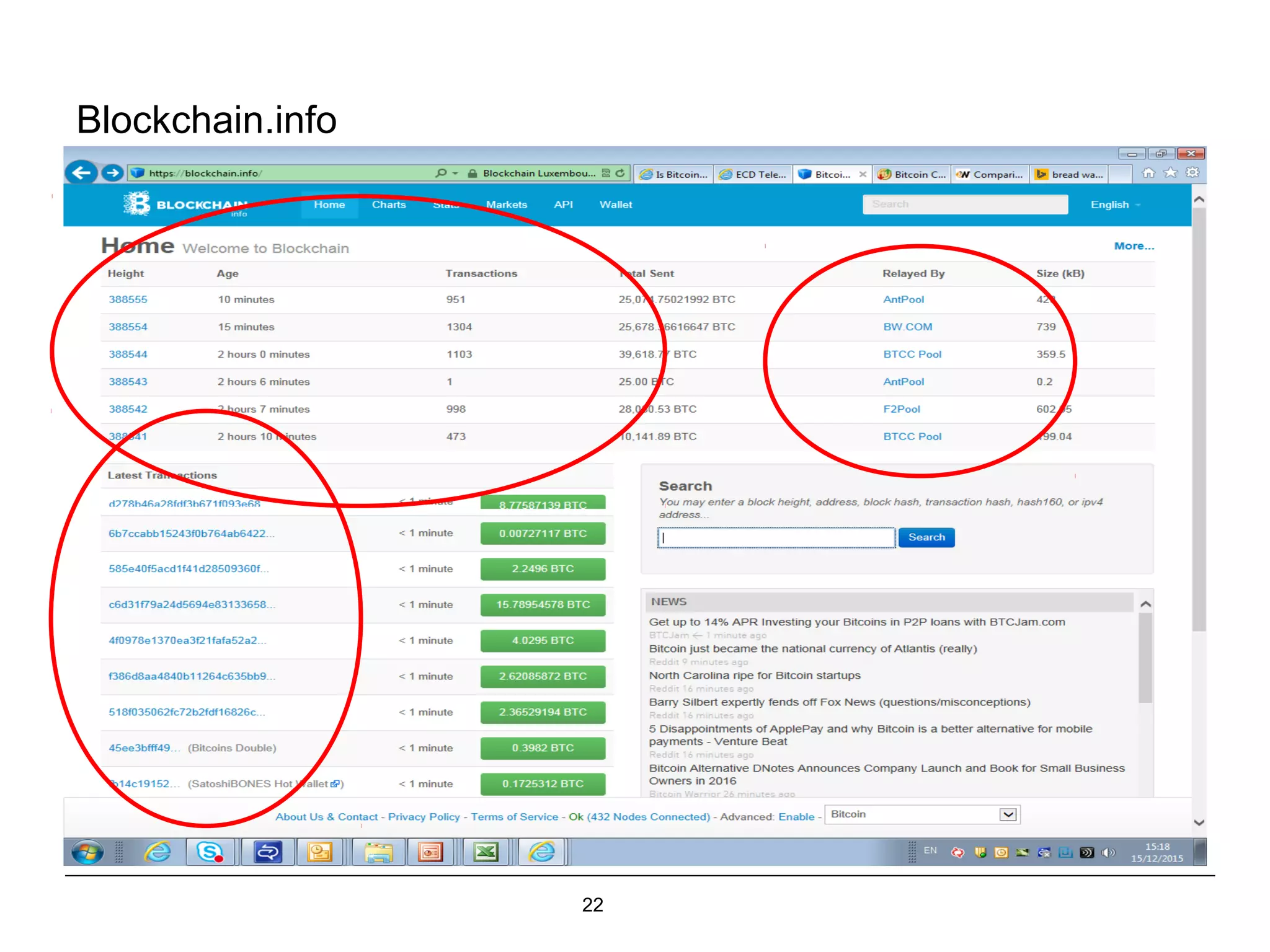Click the external link icon beside SatoshiBONES Hot Wallet
Viewport: 1270px width, 952px height.
click(335, 784)
